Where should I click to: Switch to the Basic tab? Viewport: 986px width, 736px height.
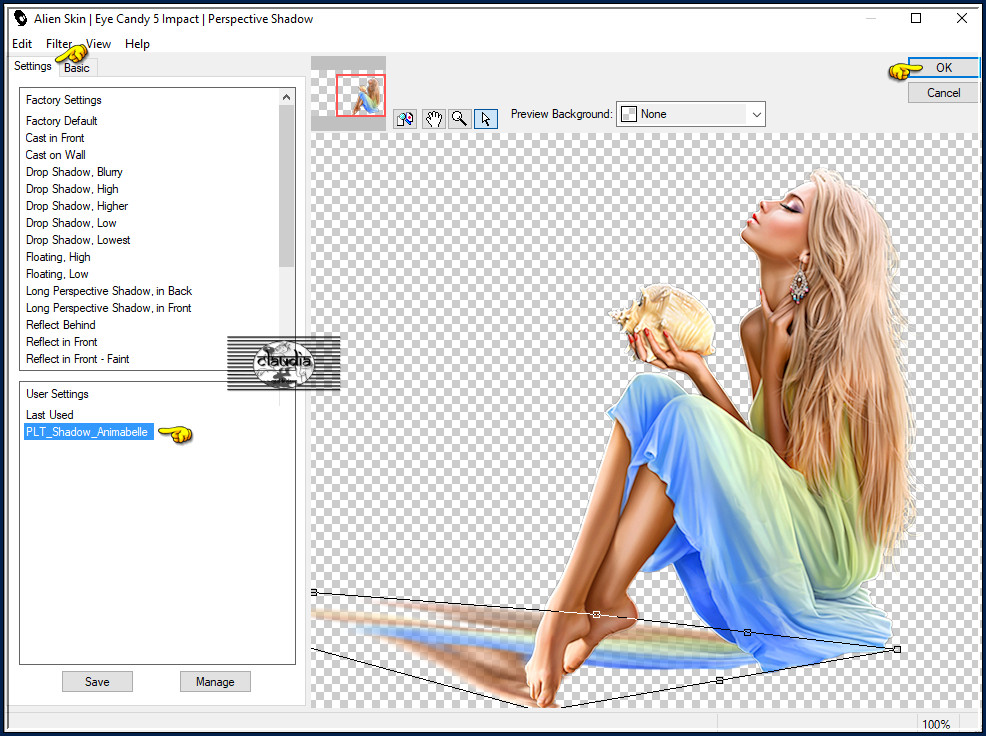[x=77, y=68]
